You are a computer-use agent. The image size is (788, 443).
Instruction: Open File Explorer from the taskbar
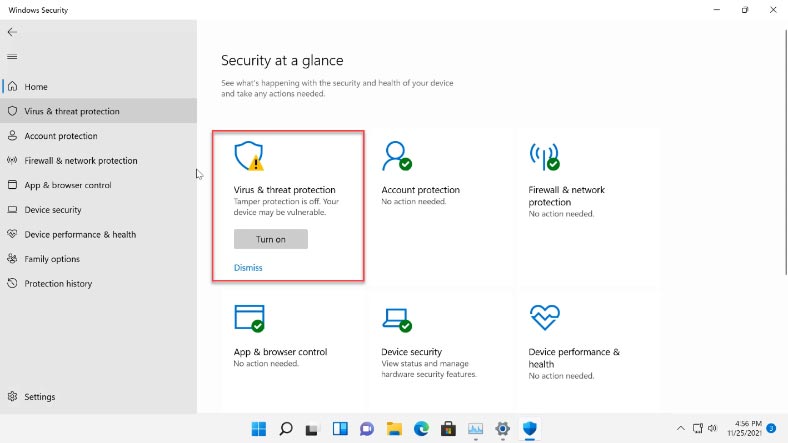394,429
